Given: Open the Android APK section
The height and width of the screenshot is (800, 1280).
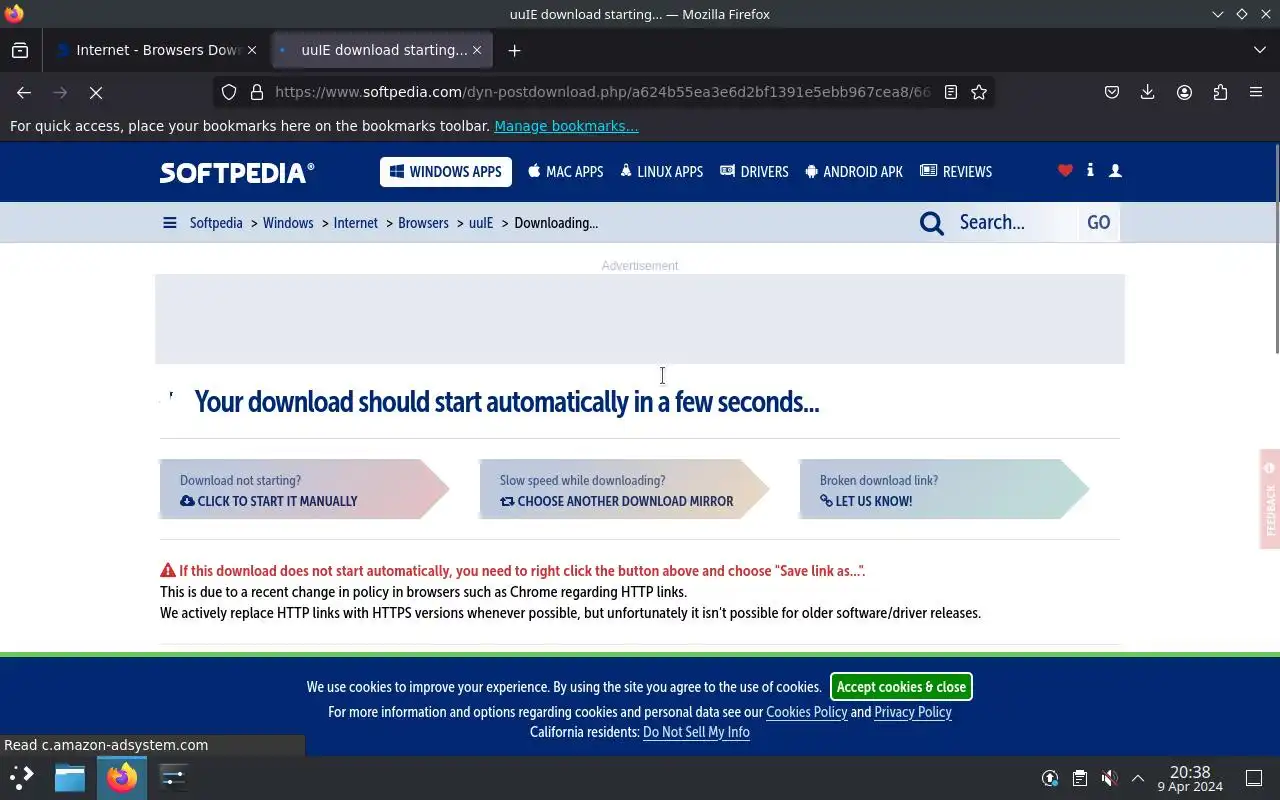Looking at the screenshot, I should (x=854, y=172).
